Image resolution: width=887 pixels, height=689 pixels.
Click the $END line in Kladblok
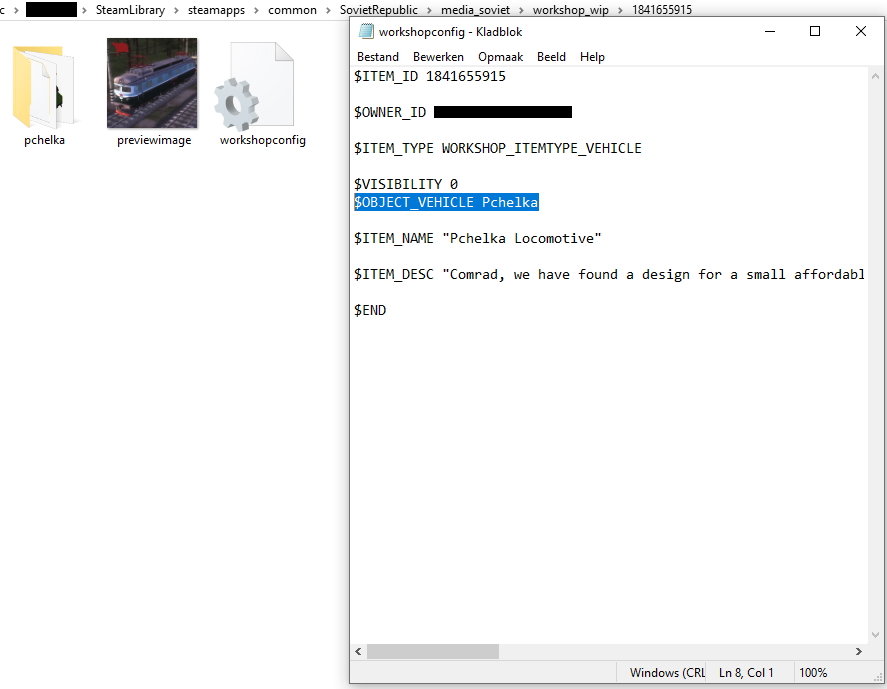(x=370, y=311)
